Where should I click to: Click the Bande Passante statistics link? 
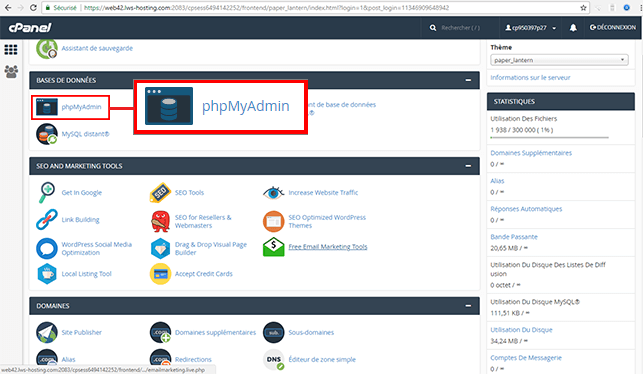click(x=514, y=237)
